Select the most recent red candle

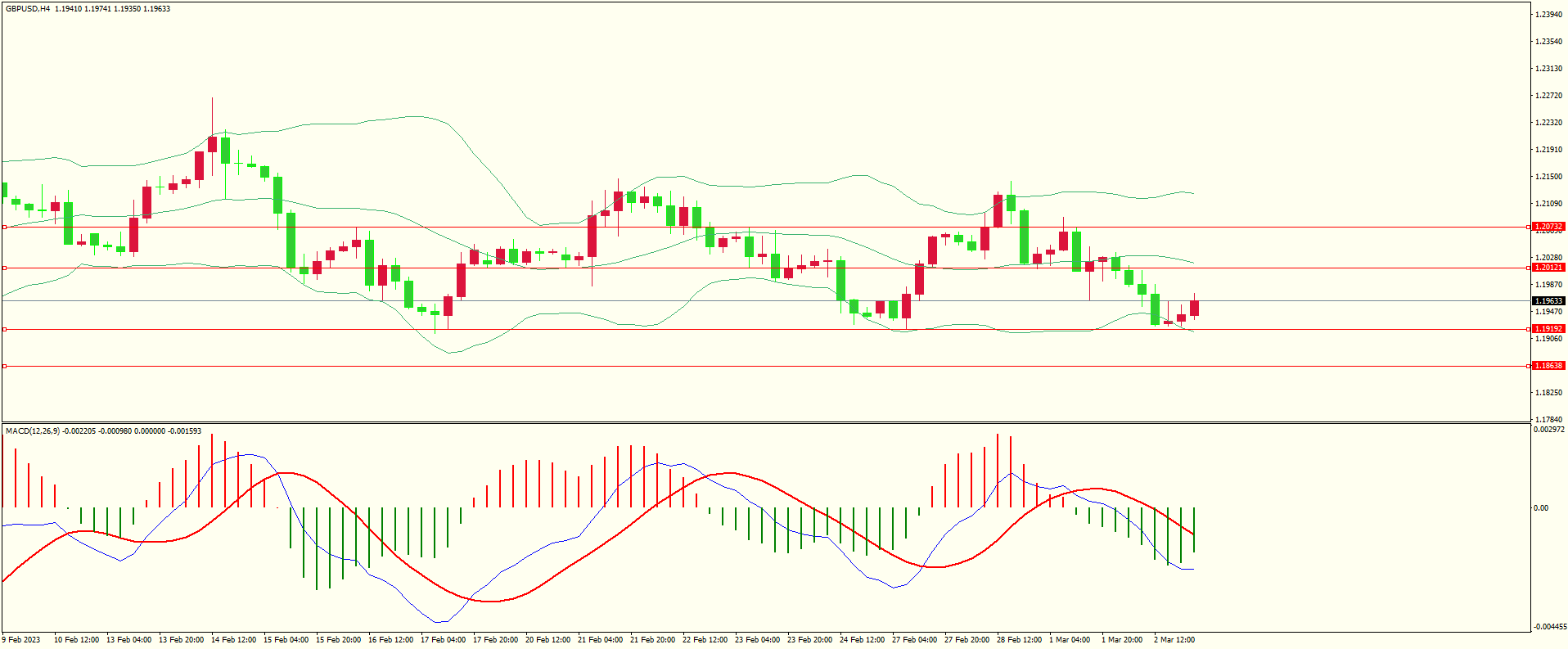1195,308
